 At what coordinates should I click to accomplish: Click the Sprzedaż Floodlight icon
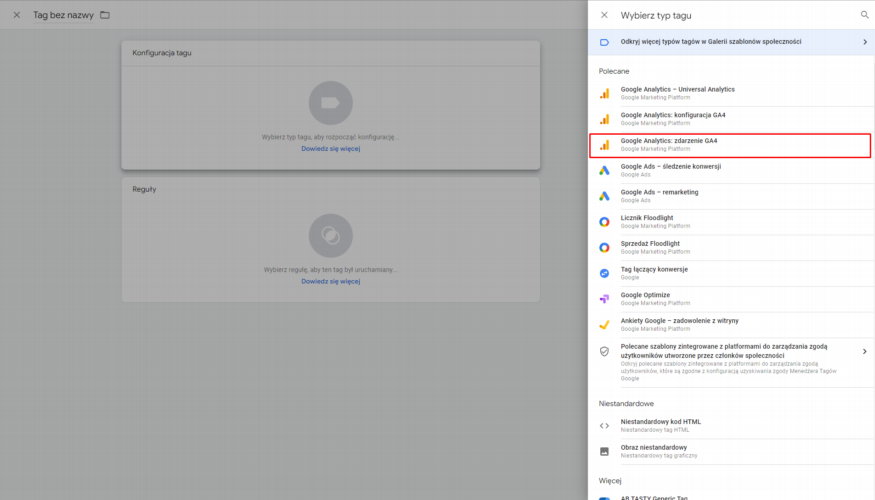pos(604,247)
